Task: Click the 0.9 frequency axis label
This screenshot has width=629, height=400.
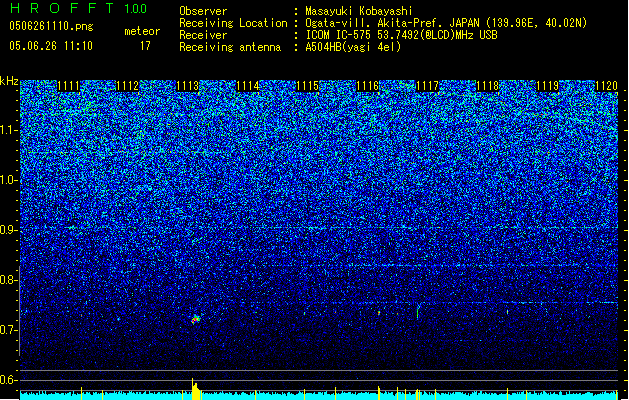Action: pos(8,230)
